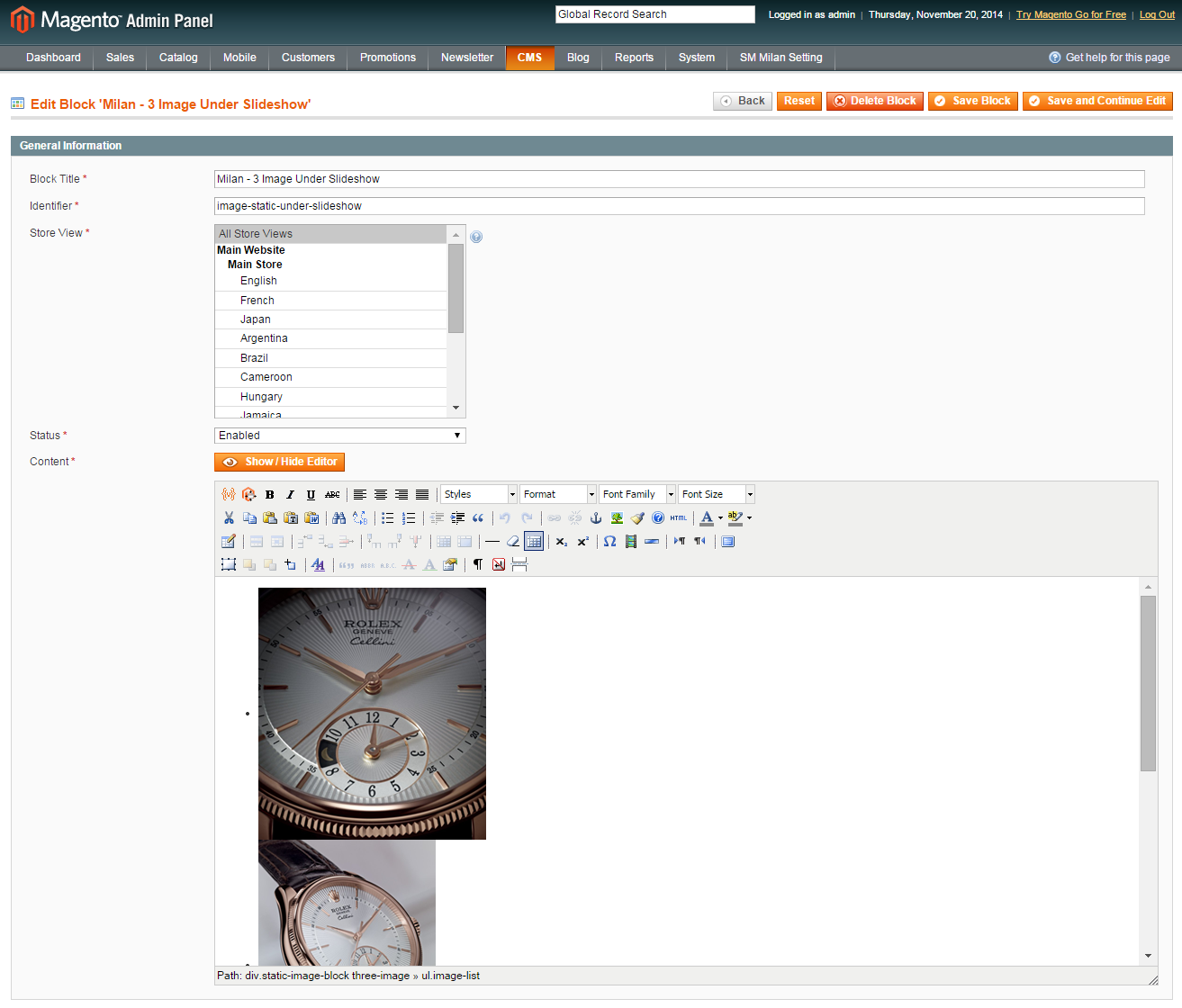
Task: Open the Font Size dropdown
Action: pos(717,494)
